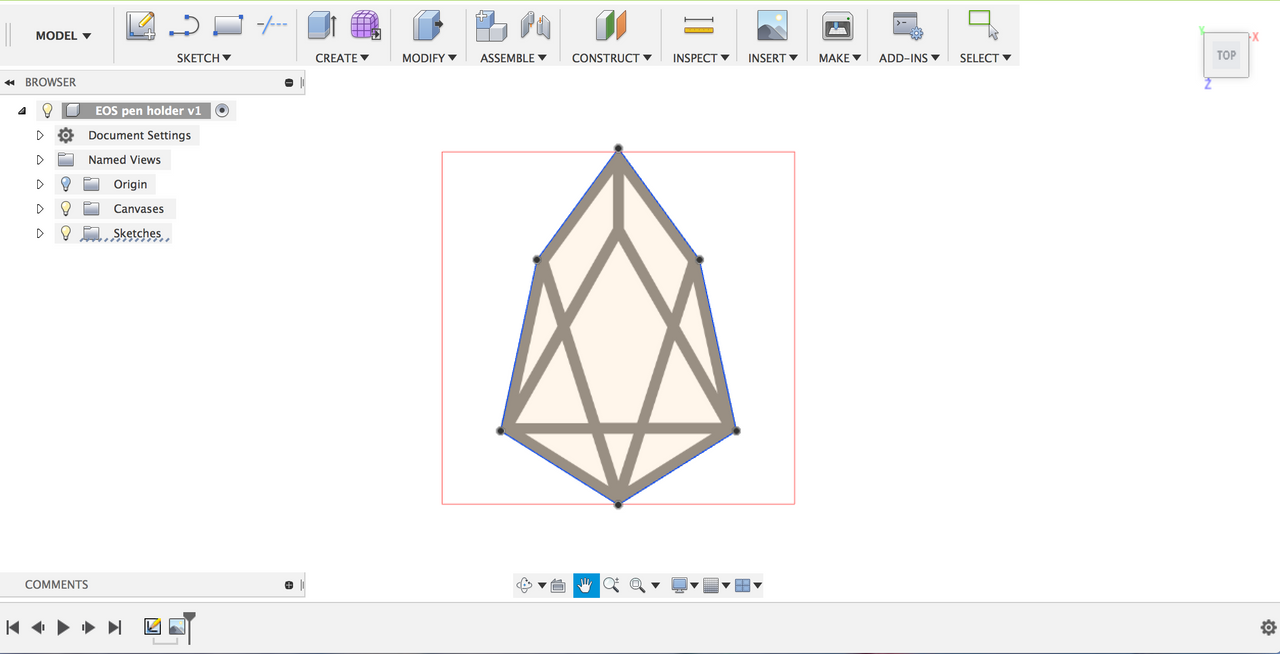Open the Zoom Window dropdown arrow

pyautogui.click(x=656, y=586)
